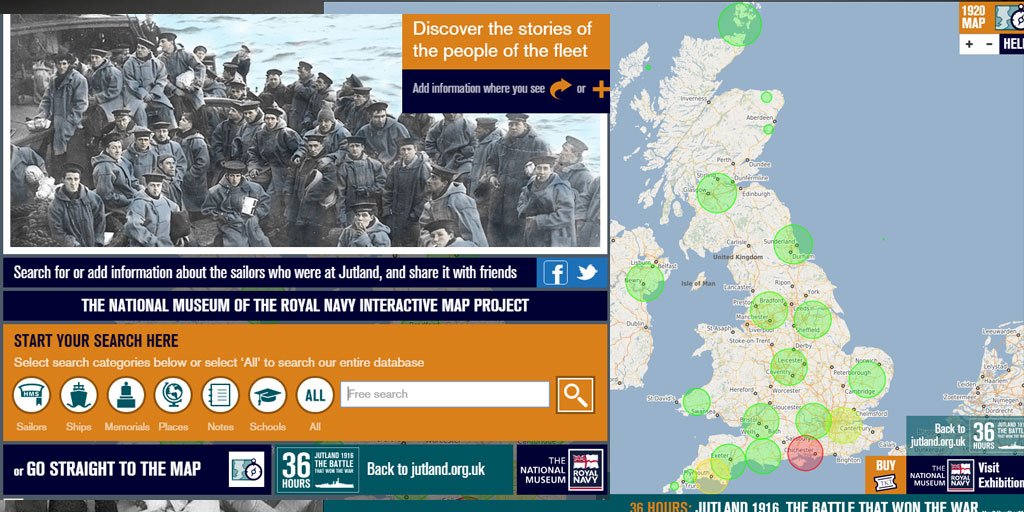The image size is (1024, 512).
Task: Open the yellow cluster marker near Plymouth
Action: coord(711,476)
